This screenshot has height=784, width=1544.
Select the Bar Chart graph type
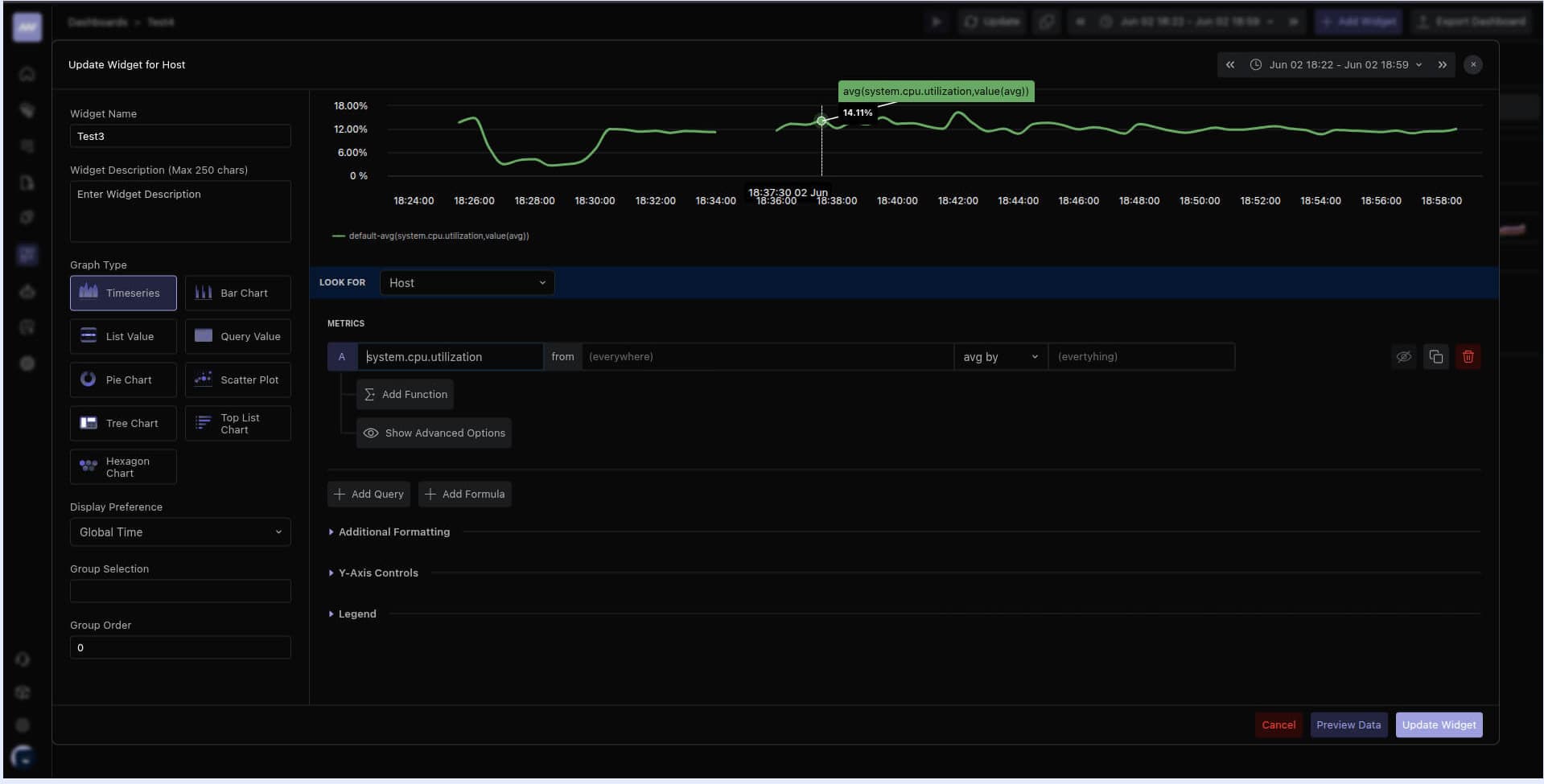(x=238, y=293)
